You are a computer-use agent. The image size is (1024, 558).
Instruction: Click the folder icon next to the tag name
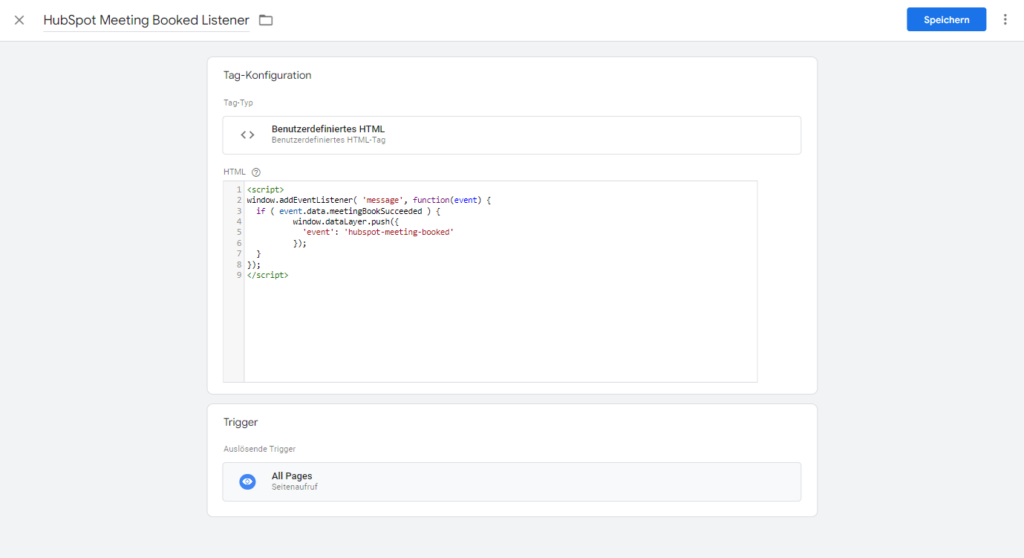coord(266,20)
